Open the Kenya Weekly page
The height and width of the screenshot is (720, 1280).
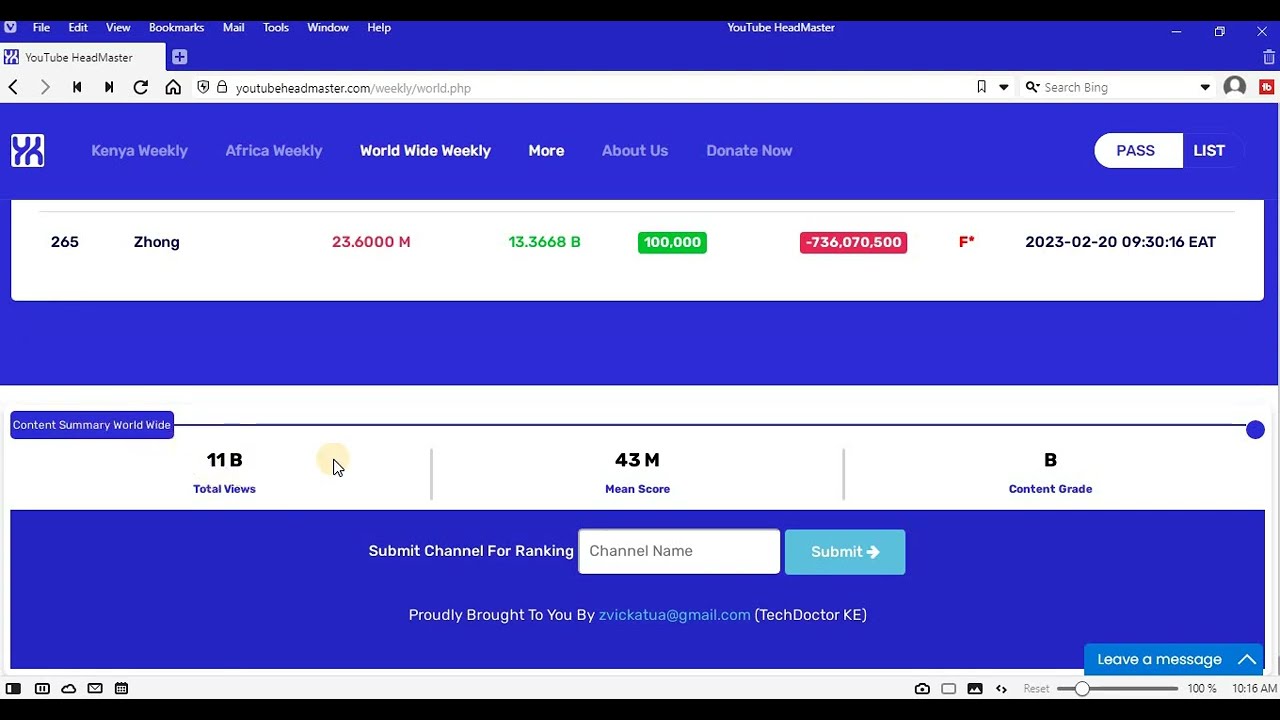tap(139, 150)
